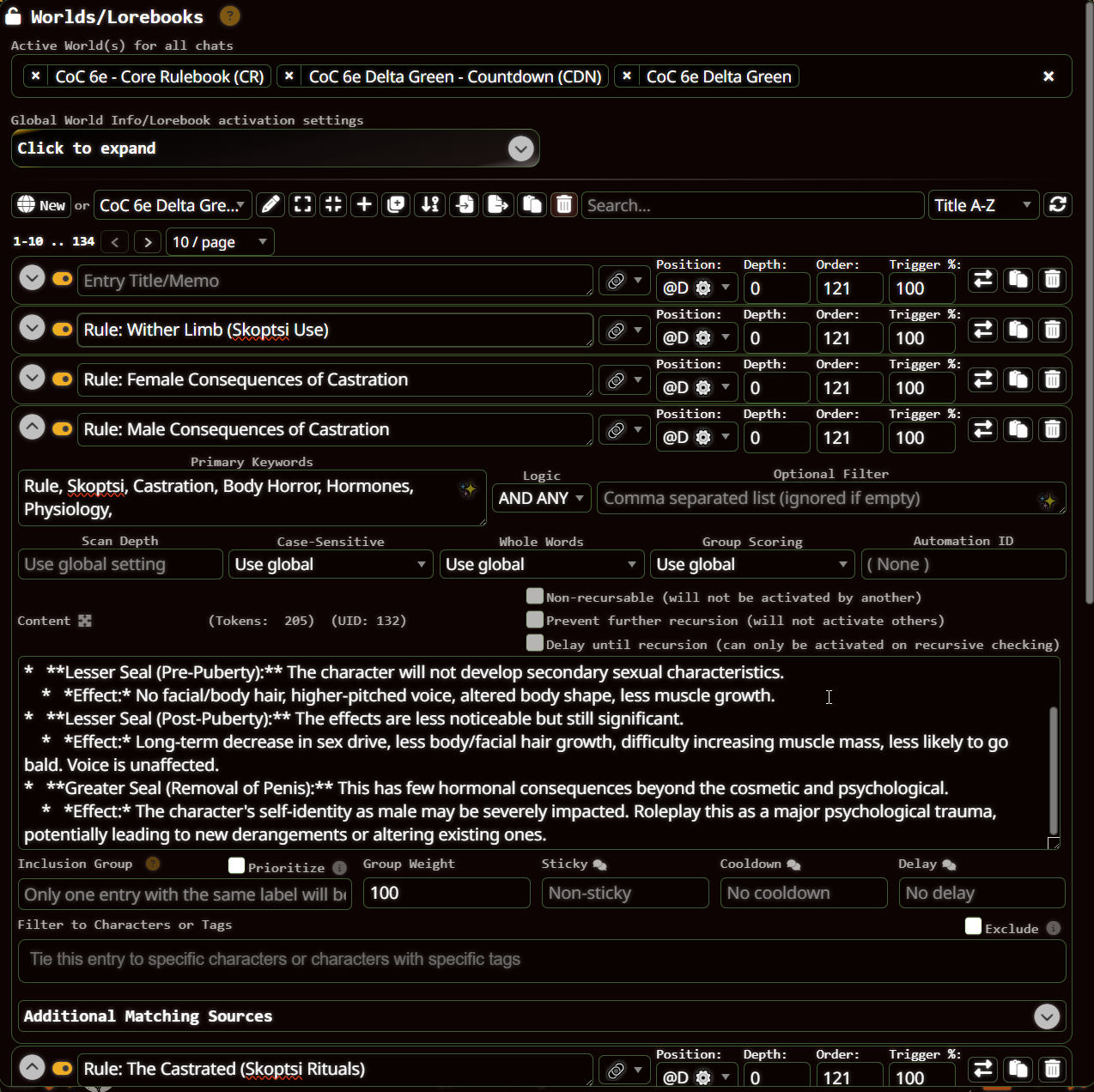Click the sparkle icon in Primary Keywords field
The height and width of the screenshot is (1092, 1094).
click(467, 489)
